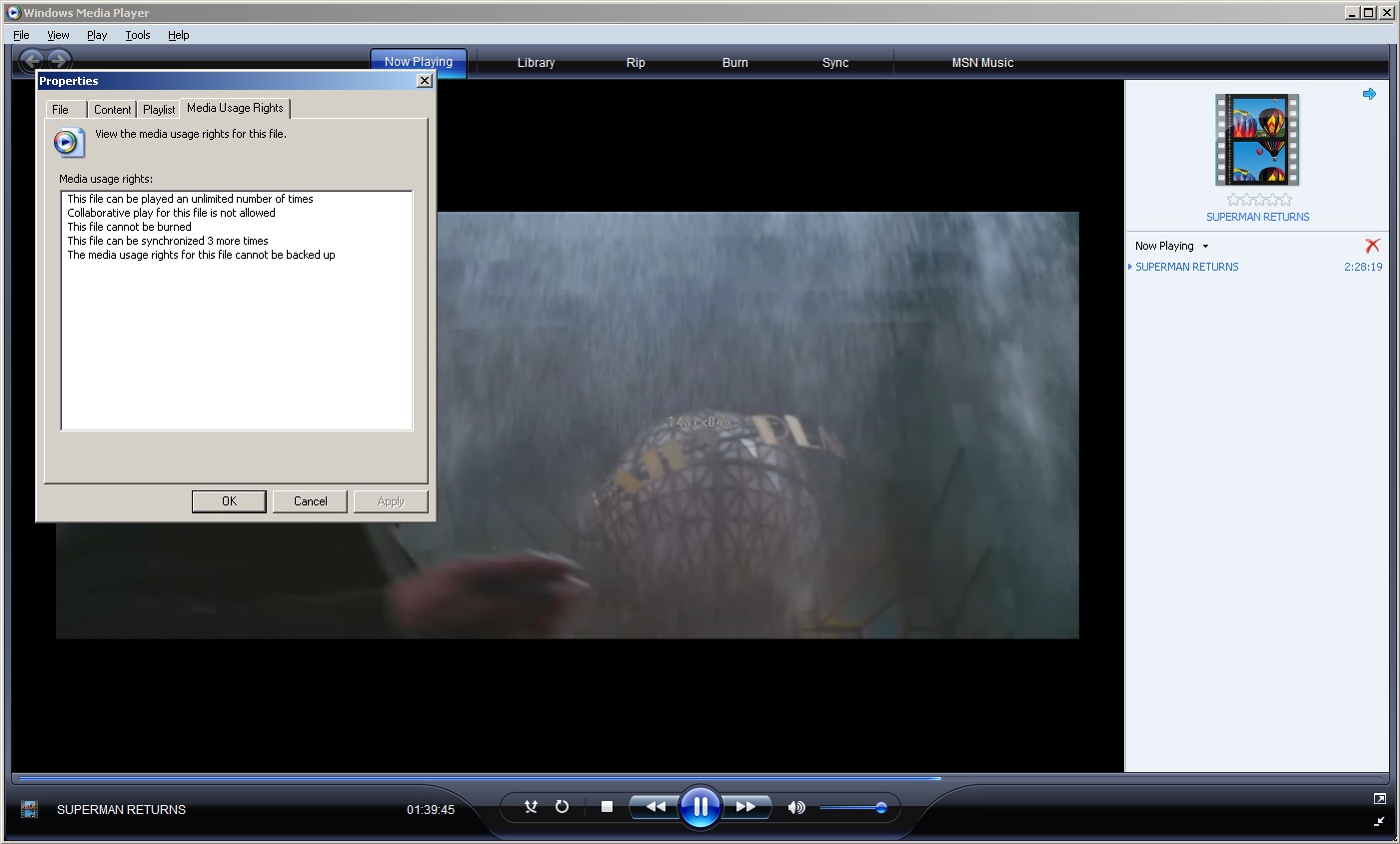Click the Back navigation arrow
The image size is (1400, 844).
pos(32,60)
